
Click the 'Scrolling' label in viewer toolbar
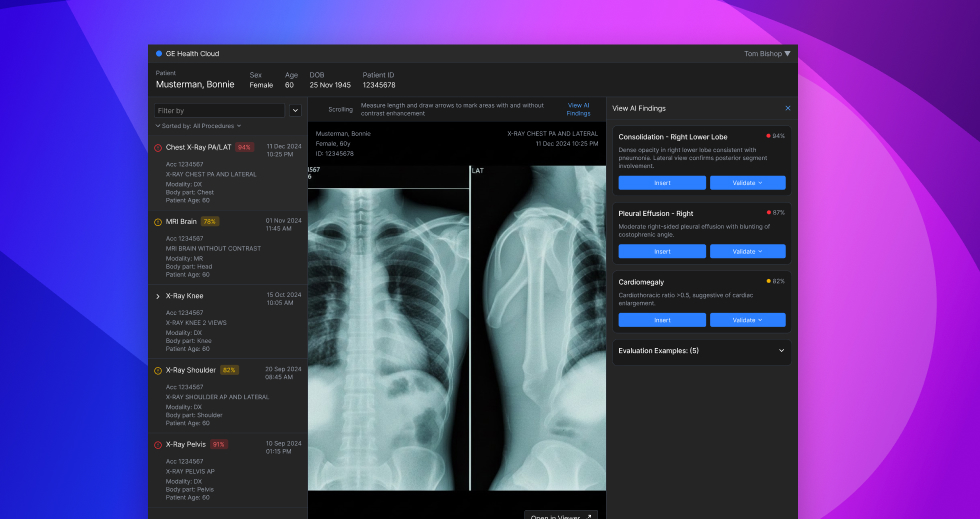[341, 109]
